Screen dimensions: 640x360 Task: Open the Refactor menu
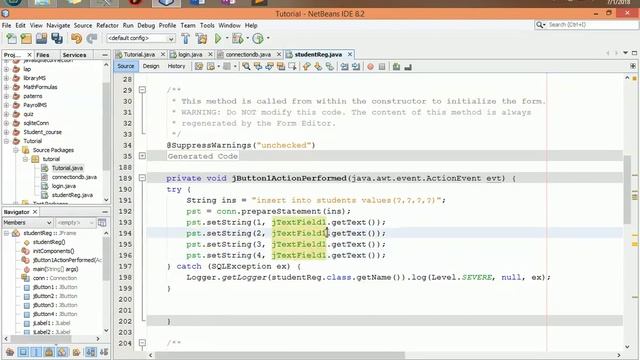click(x=107, y=25)
